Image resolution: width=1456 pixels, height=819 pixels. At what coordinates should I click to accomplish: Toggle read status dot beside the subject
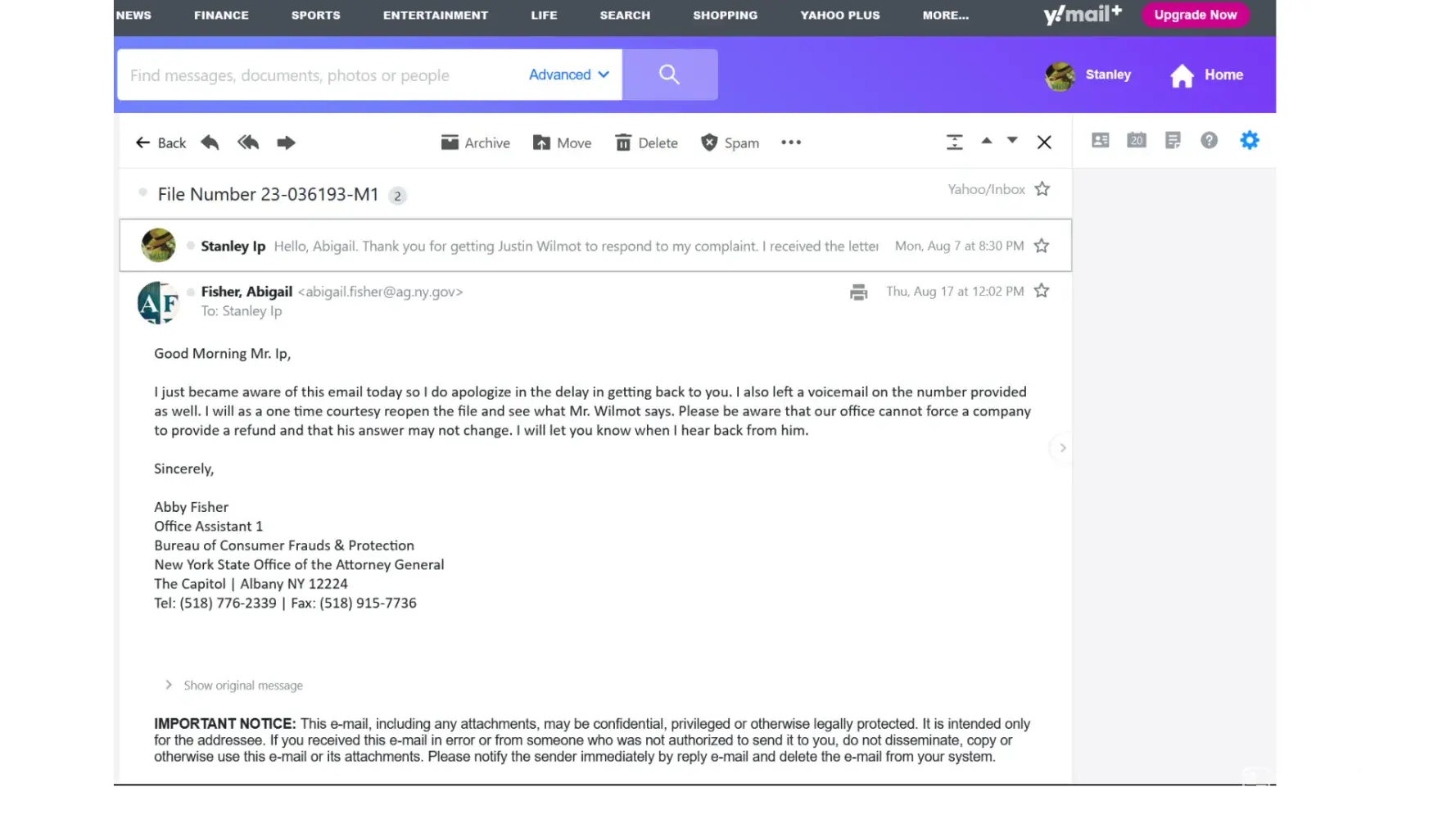142,192
